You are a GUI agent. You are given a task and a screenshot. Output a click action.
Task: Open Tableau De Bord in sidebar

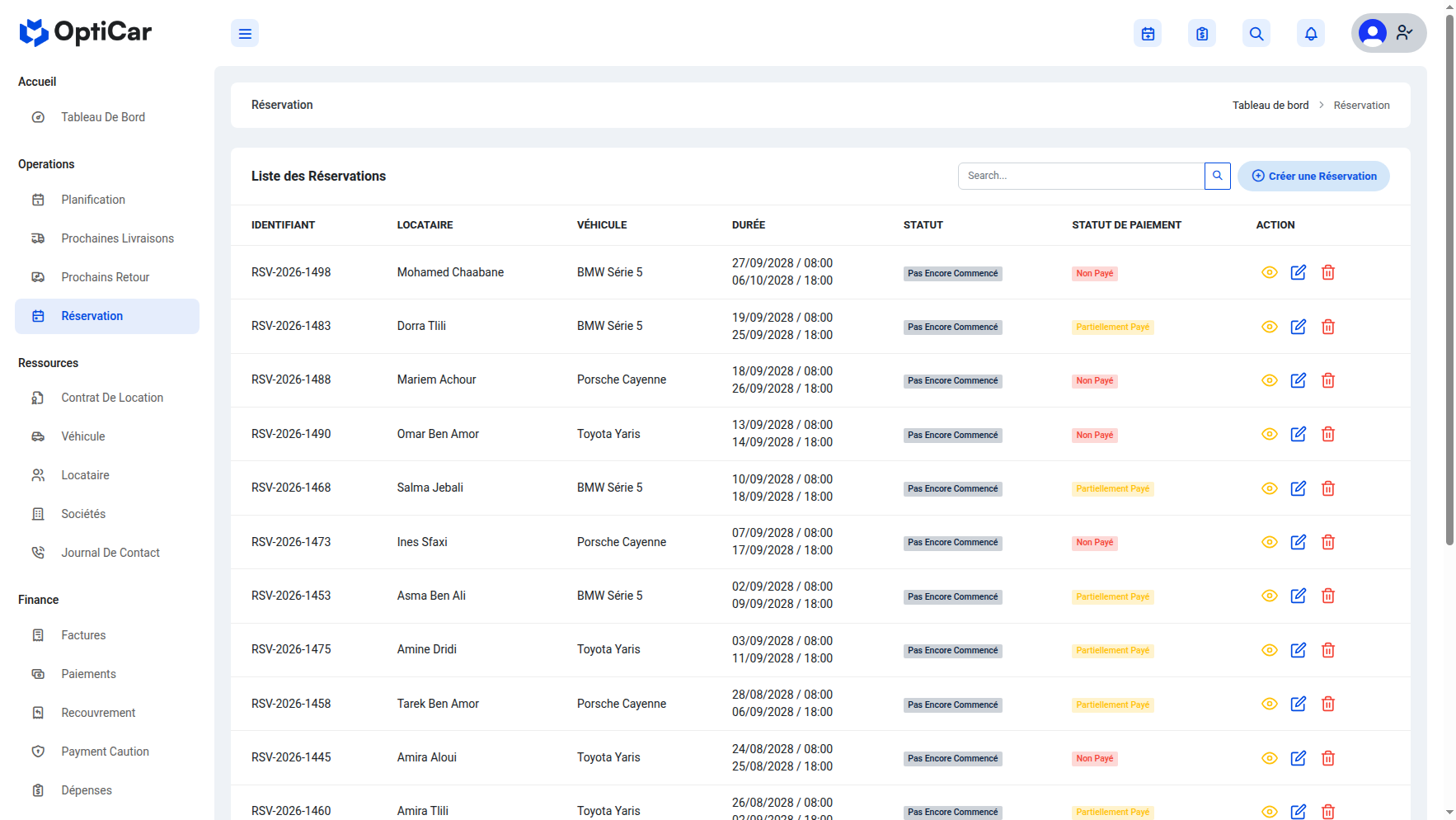[107, 117]
